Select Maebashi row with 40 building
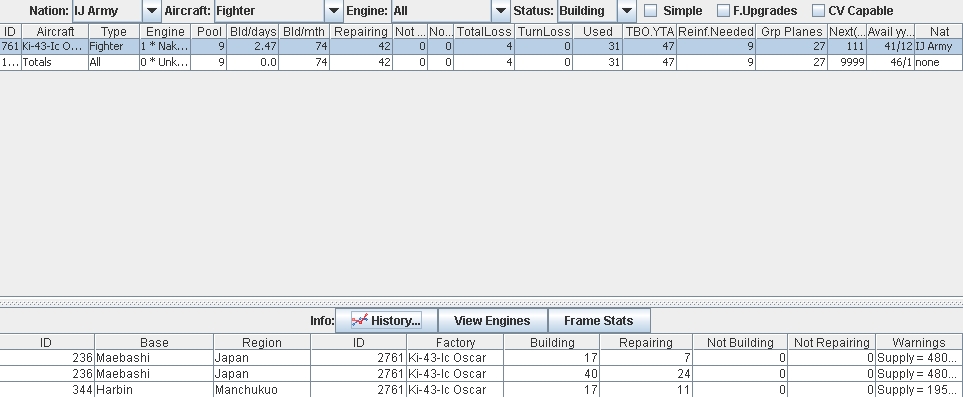This screenshot has width=963, height=397. point(482,374)
